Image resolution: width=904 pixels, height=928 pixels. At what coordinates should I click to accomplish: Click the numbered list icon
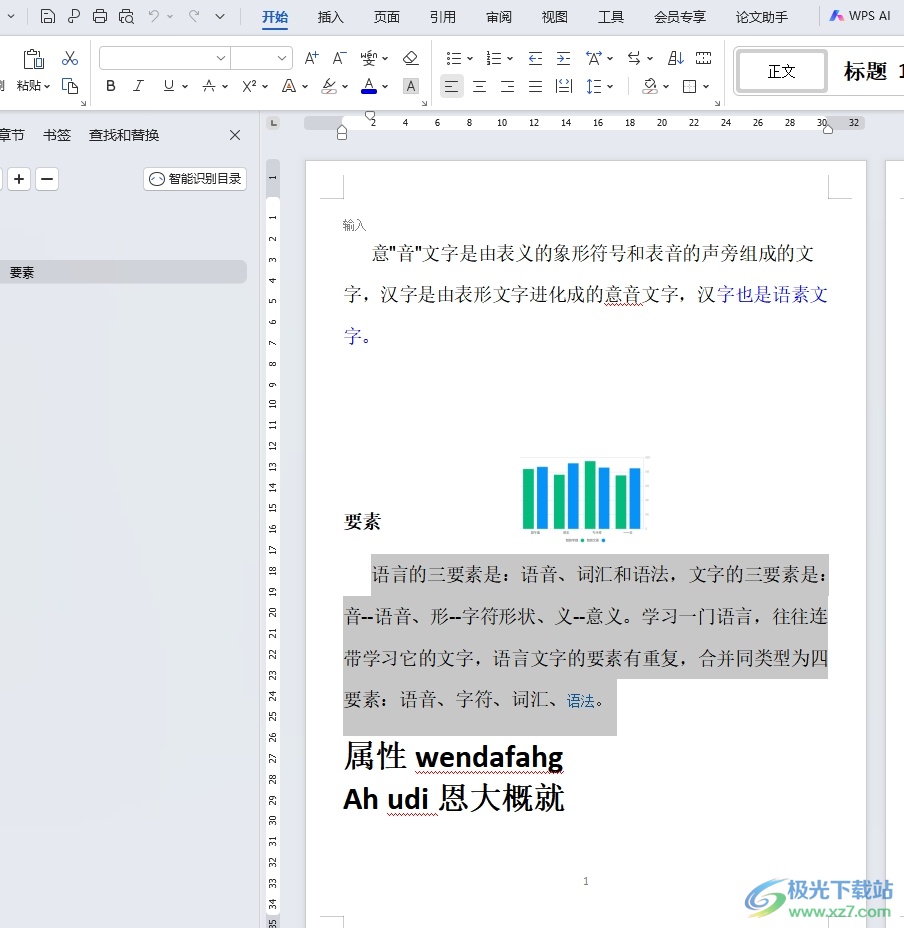[493, 58]
